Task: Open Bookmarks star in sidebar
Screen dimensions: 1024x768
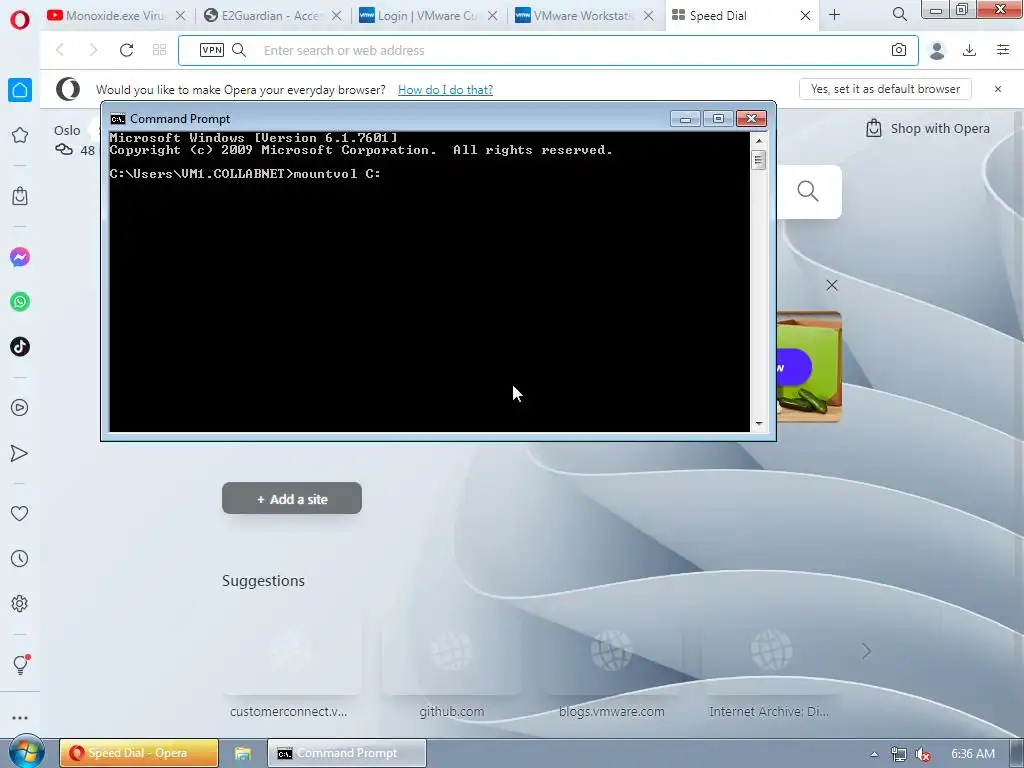Action: coord(20,135)
